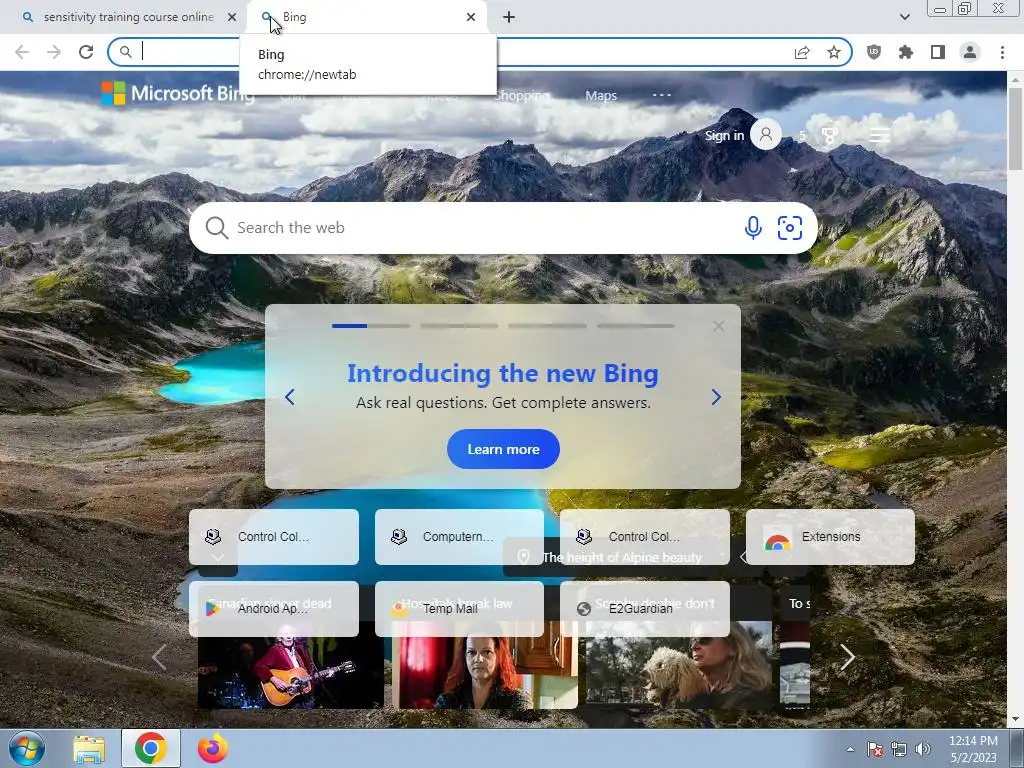Start voice search with microphone icon
Image resolution: width=1024 pixels, height=768 pixels.
point(753,228)
